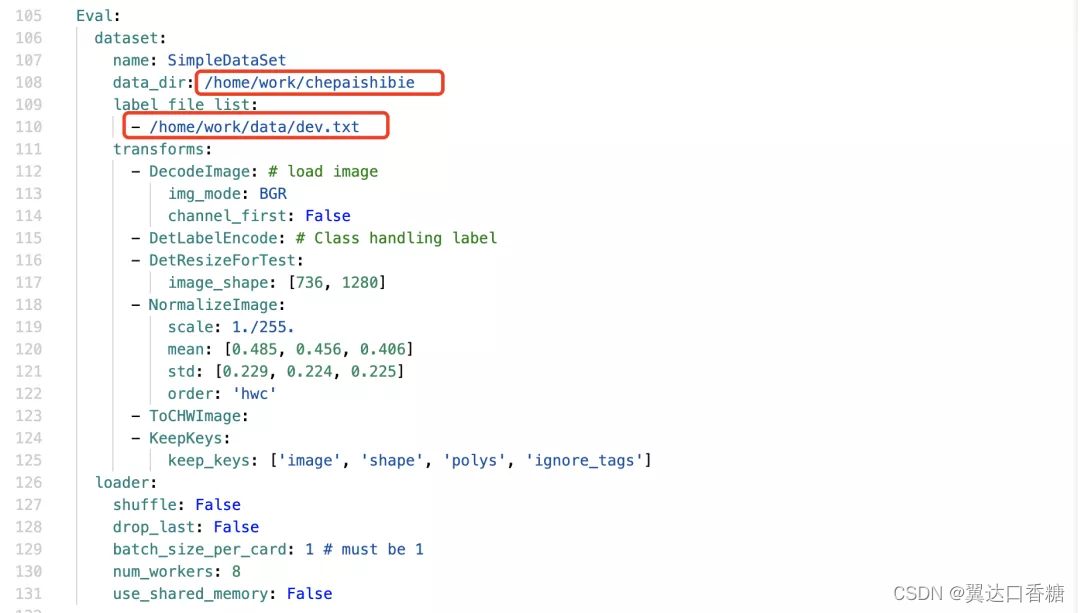Click the '# must be 1' comment
The width and height of the screenshot is (1080, 613).
[373, 550]
